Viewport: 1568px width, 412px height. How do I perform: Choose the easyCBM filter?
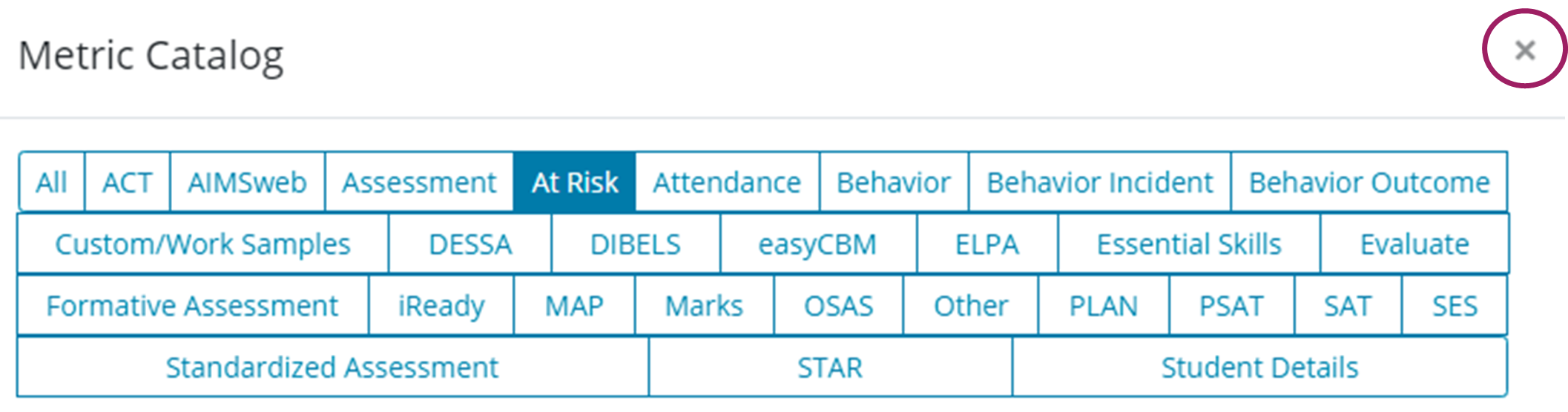point(817,244)
